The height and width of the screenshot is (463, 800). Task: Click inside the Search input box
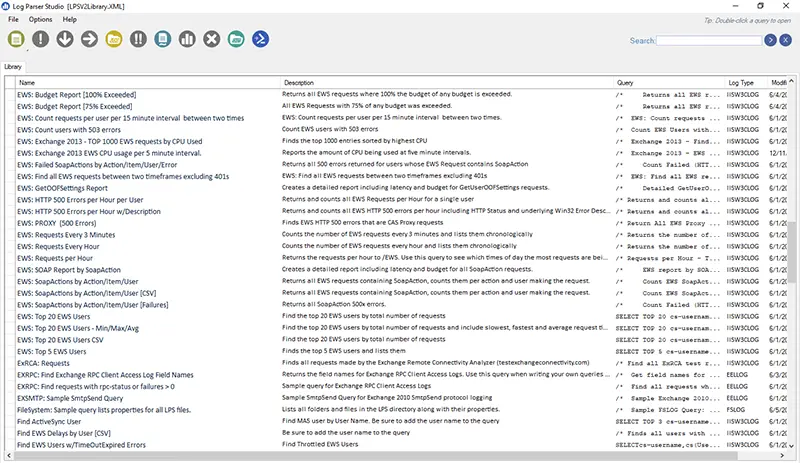pos(709,40)
